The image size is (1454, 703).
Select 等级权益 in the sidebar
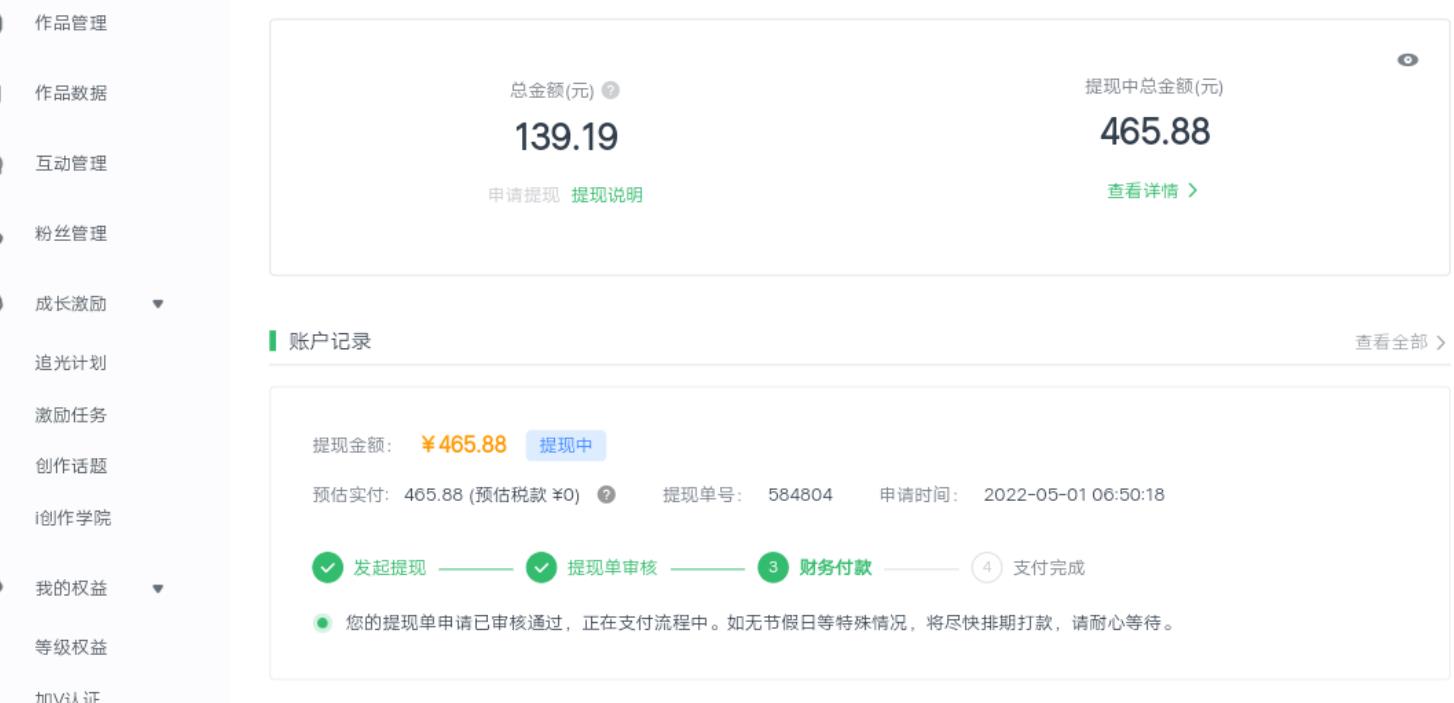click(x=72, y=646)
